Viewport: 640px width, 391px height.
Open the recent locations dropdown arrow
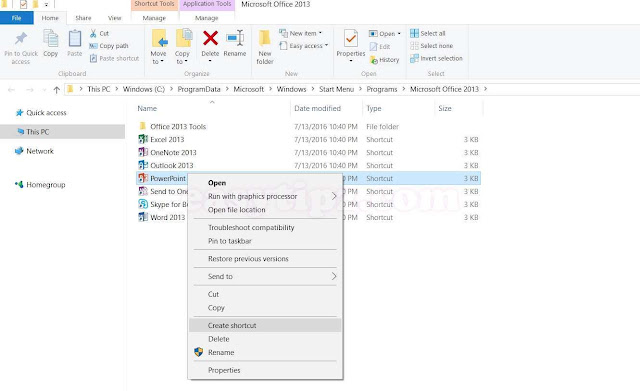click(x=44, y=90)
